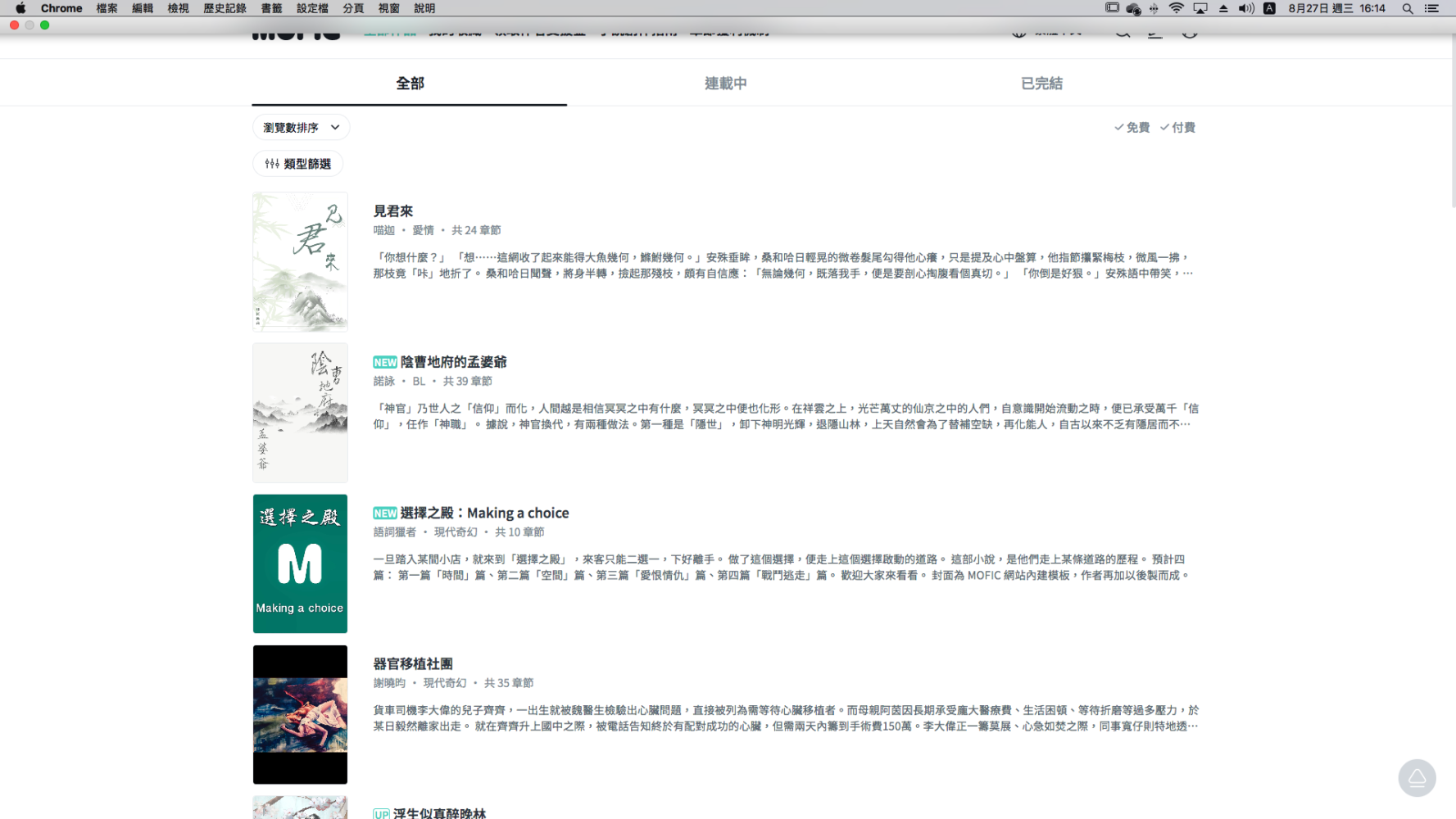1456x819 pixels.
Task: Click the 類型篩選 filter sliders icon
Action: tap(272, 164)
